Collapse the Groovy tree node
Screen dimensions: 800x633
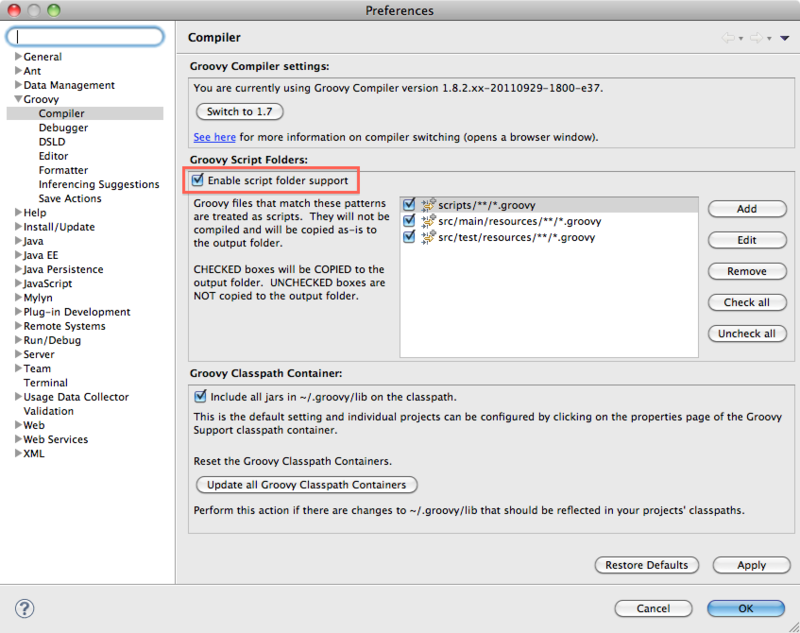point(18,99)
